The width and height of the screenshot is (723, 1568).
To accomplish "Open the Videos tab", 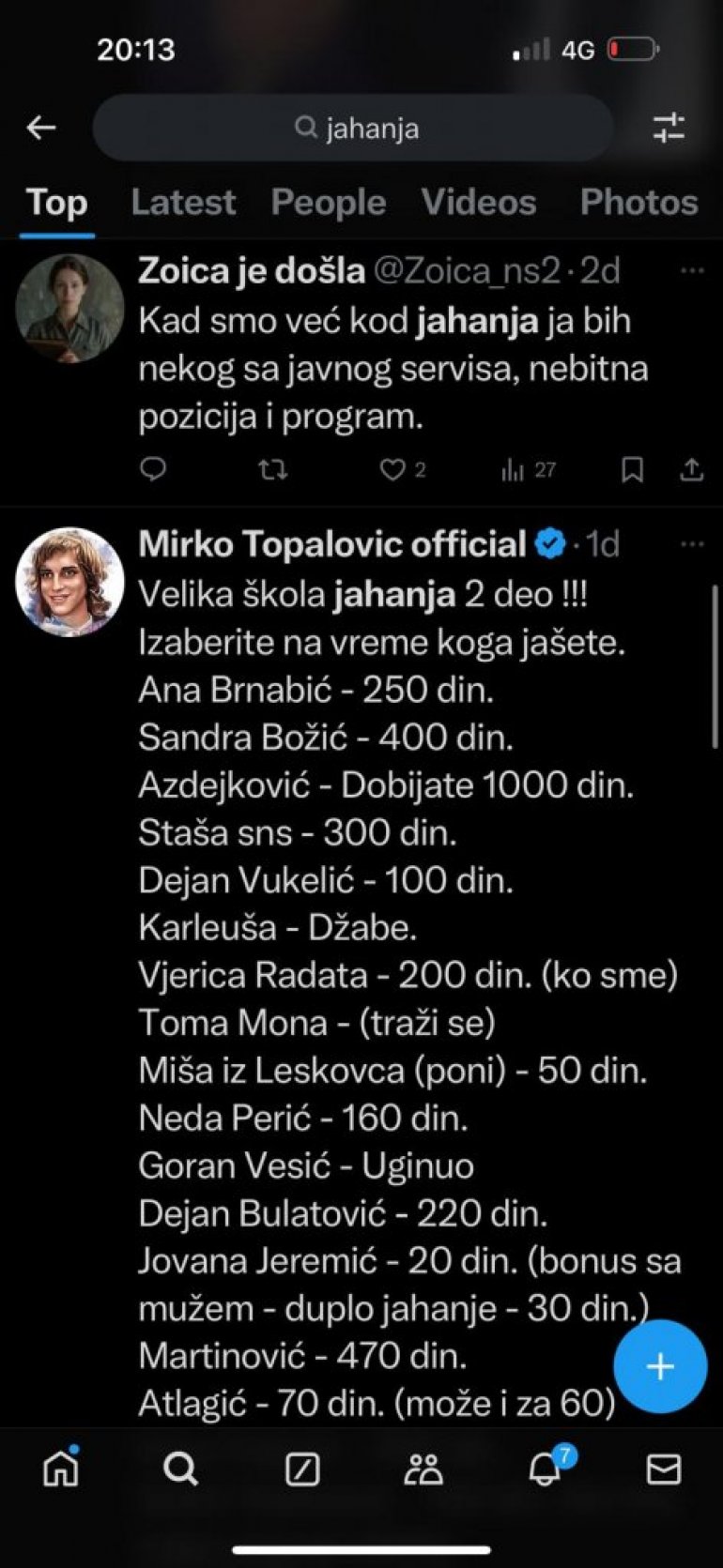I will coord(479,203).
